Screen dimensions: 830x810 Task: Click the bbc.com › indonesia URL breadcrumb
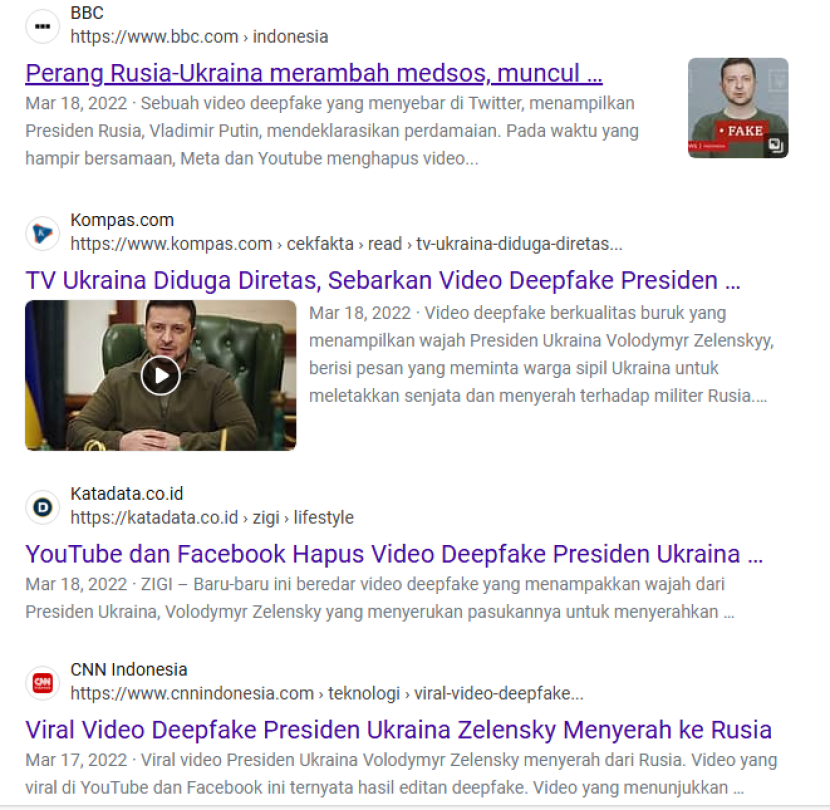tap(199, 37)
